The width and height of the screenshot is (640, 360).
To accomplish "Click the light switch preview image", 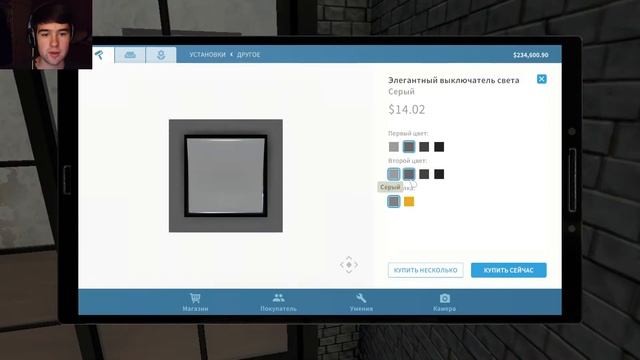I will [226, 176].
